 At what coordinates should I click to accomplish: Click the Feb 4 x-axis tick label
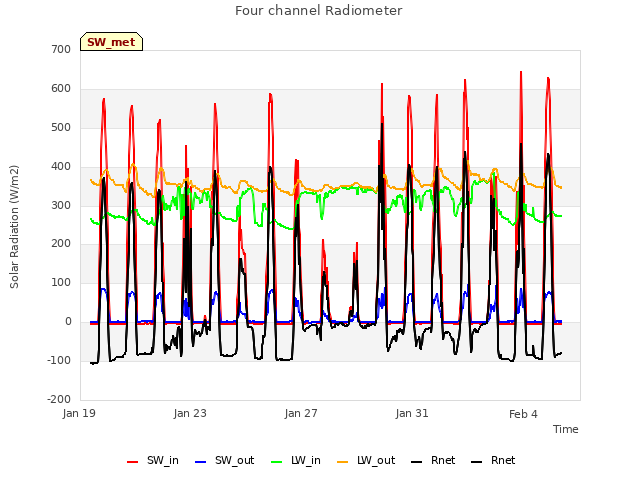(523, 414)
